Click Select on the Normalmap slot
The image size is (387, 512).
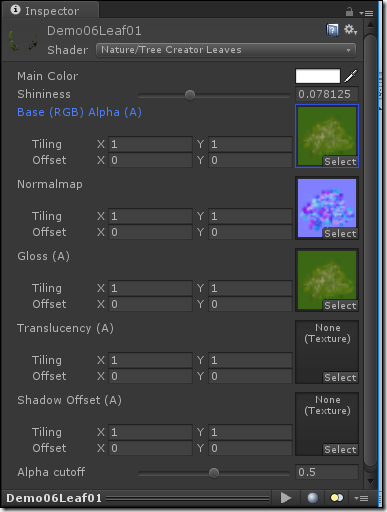tap(340, 234)
